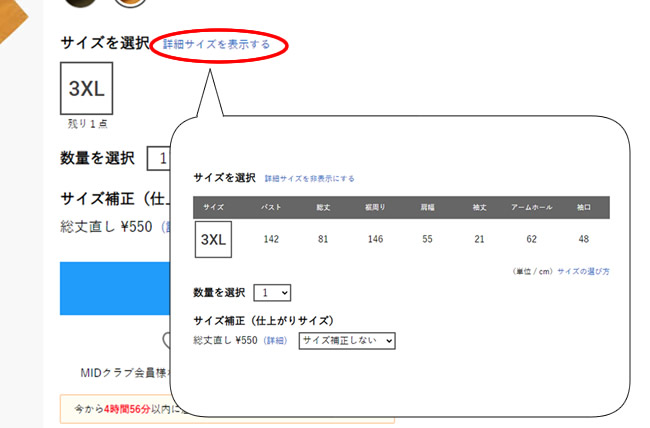Select the orange-brown color swatch
Screen dimensions: 650x428
130,2
